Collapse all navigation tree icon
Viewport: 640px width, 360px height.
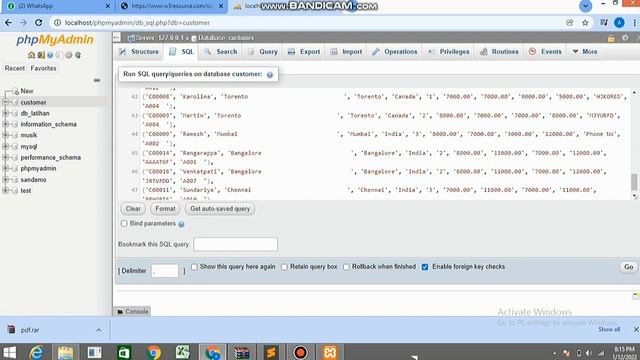[x=97, y=80]
